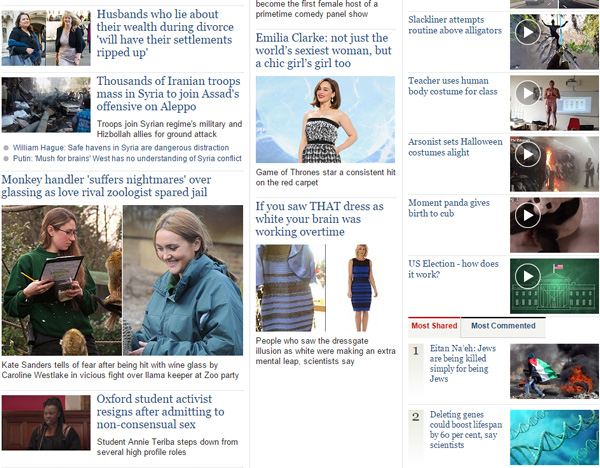Open Deleting genes could boost lifespan story
Image resolution: width=600 pixels, height=468 pixels.
pos(466,430)
